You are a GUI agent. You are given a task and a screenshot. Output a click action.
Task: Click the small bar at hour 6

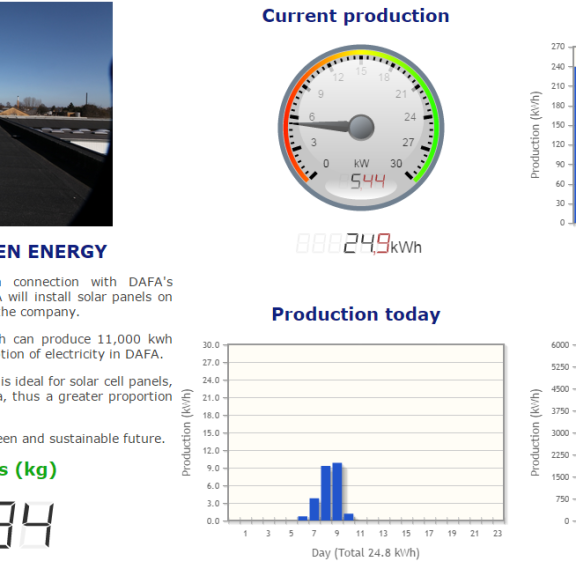[x=303, y=518]
